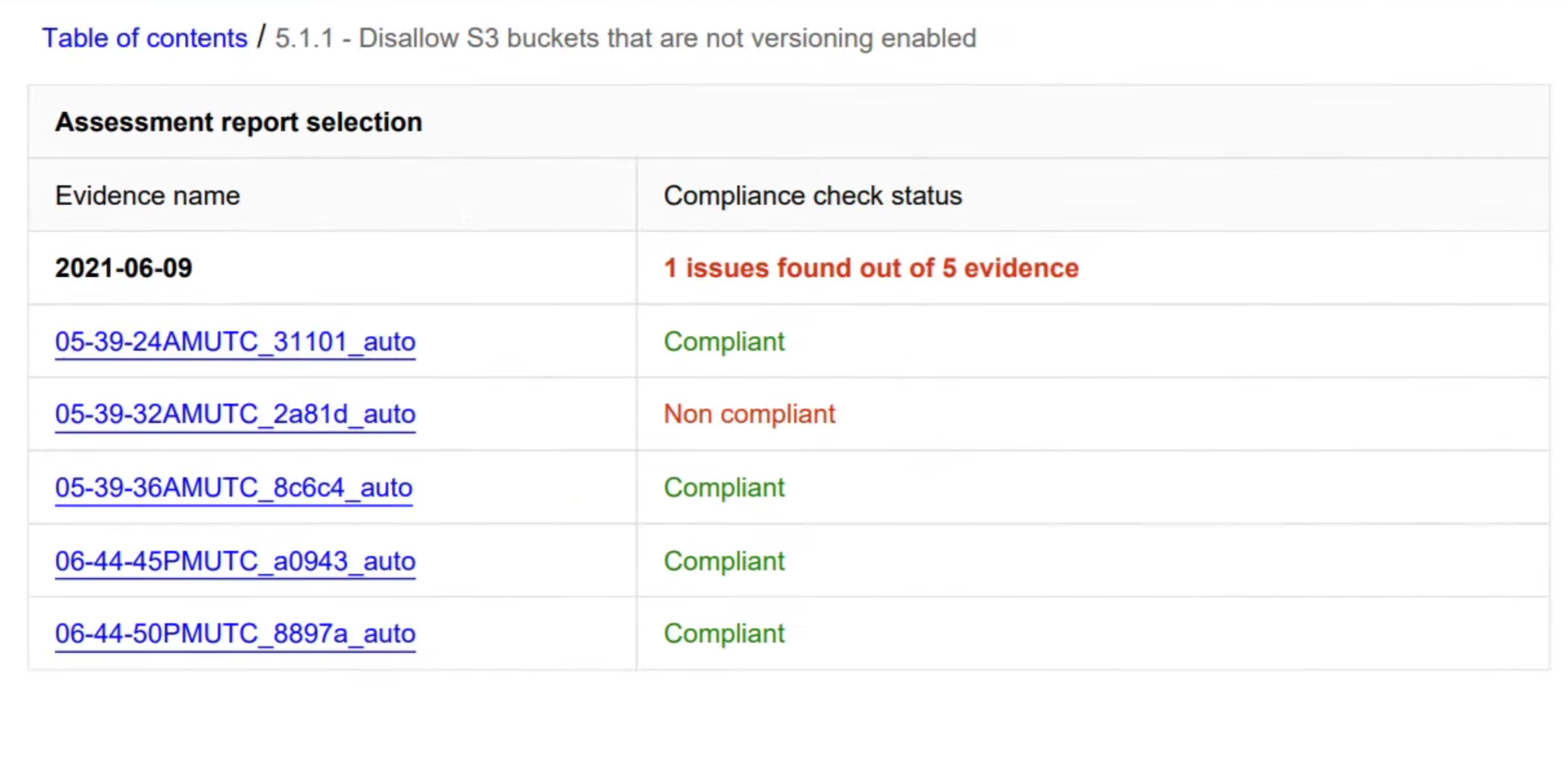
Task: Click Compliant status of the 31101 evidence
Action: [724, 341]
